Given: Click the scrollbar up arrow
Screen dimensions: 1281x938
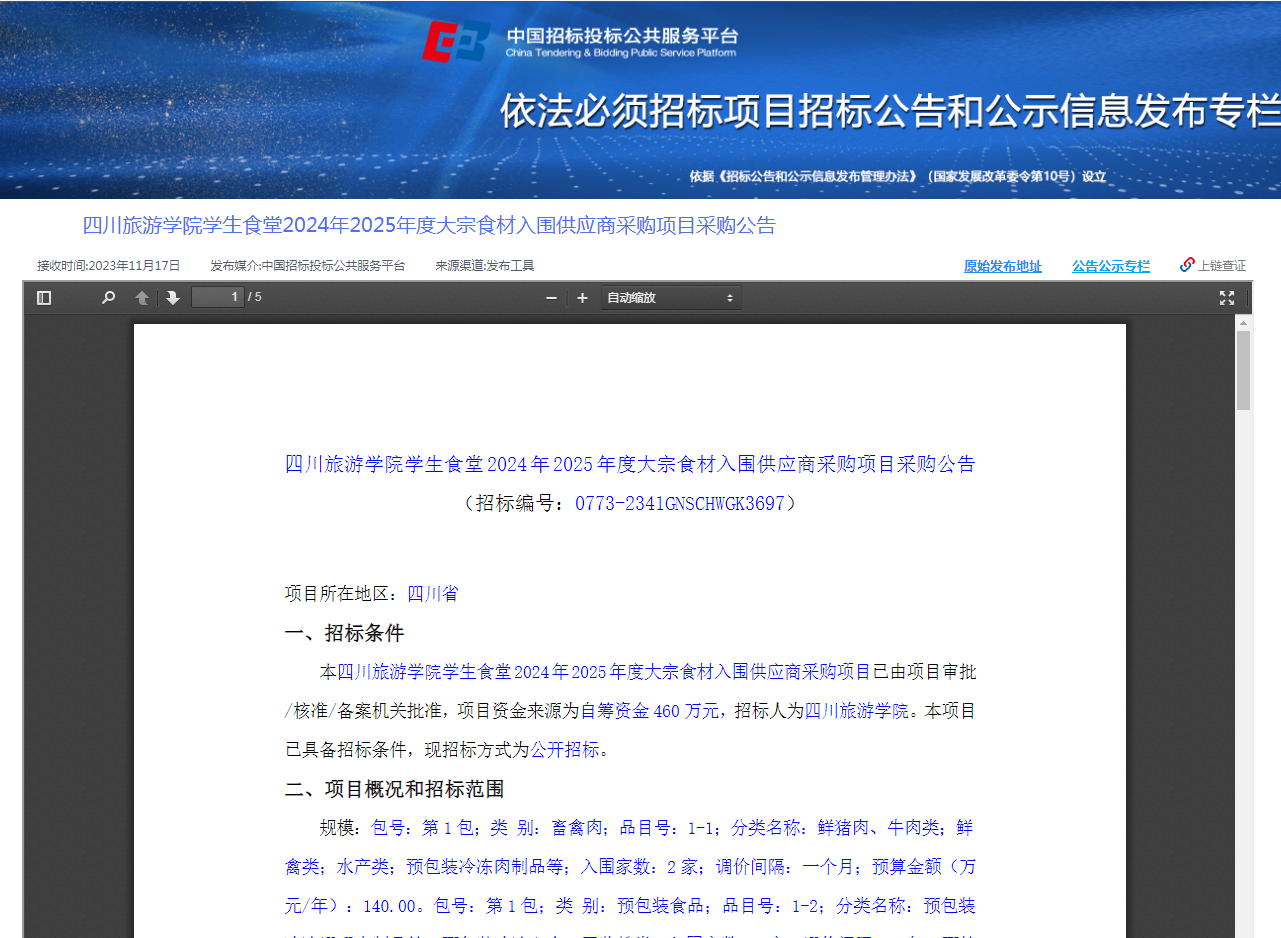Looking at the screenshot, I should [1244, 323].
